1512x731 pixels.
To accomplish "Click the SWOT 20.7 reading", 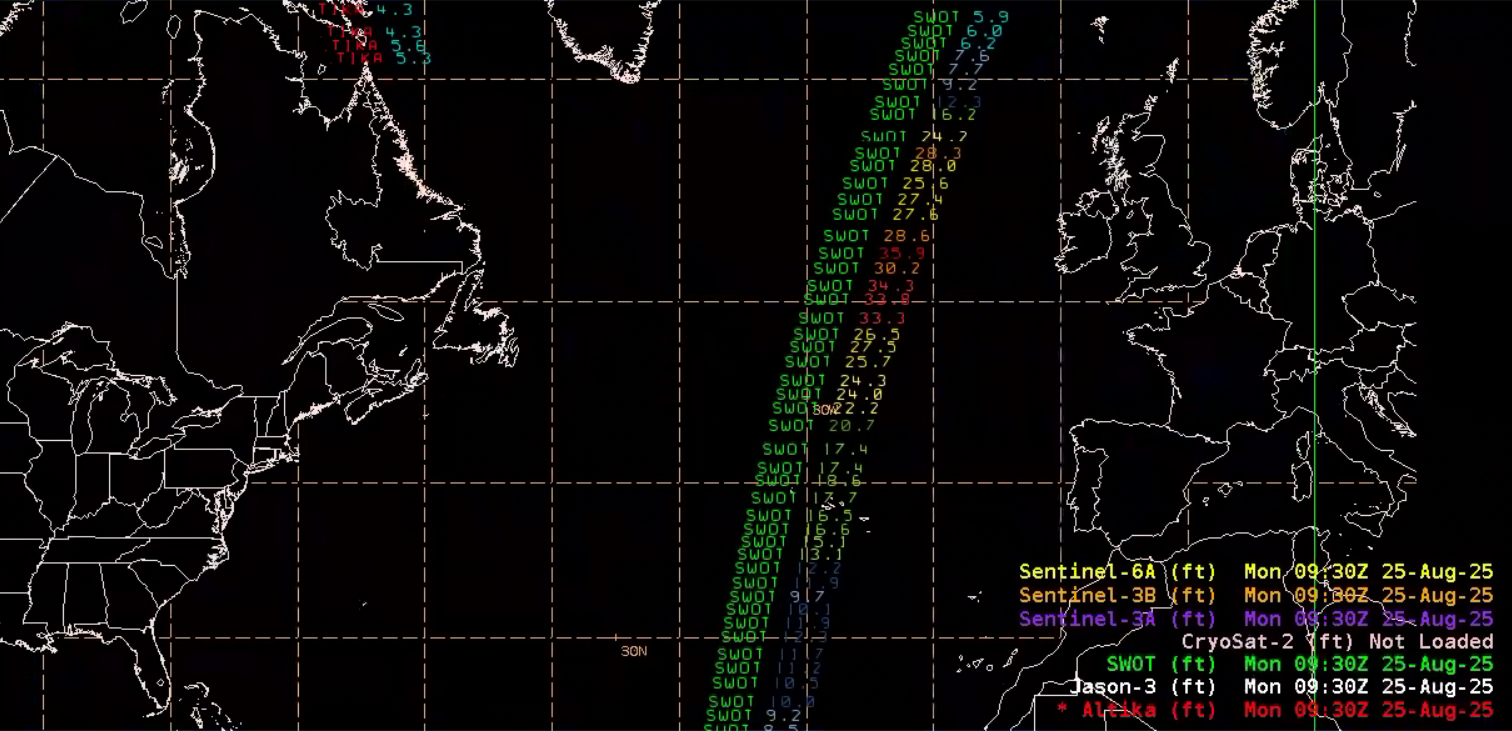I will [x=822, y=426].
